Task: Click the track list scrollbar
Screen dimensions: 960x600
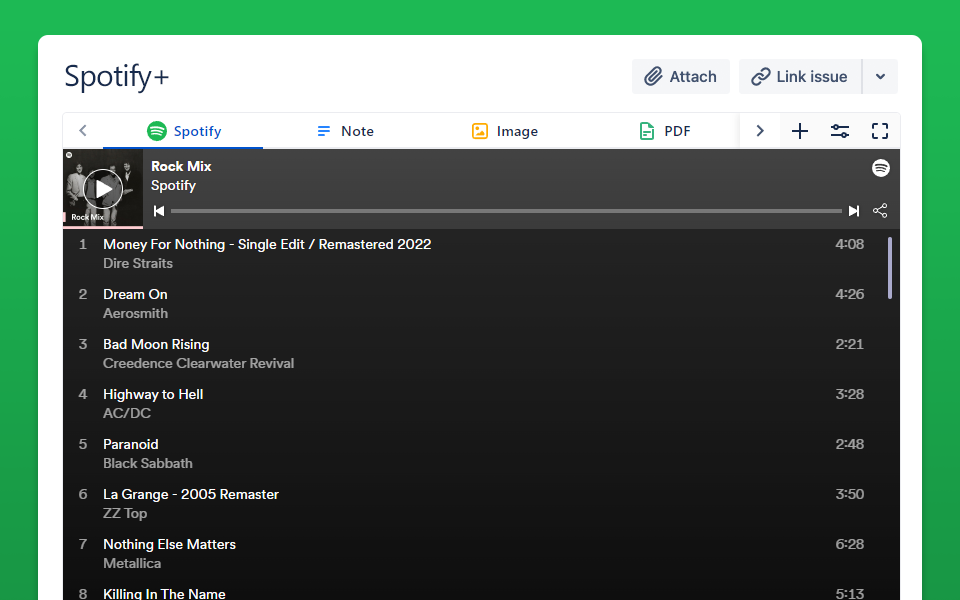Action: click(x=890, y=268)
